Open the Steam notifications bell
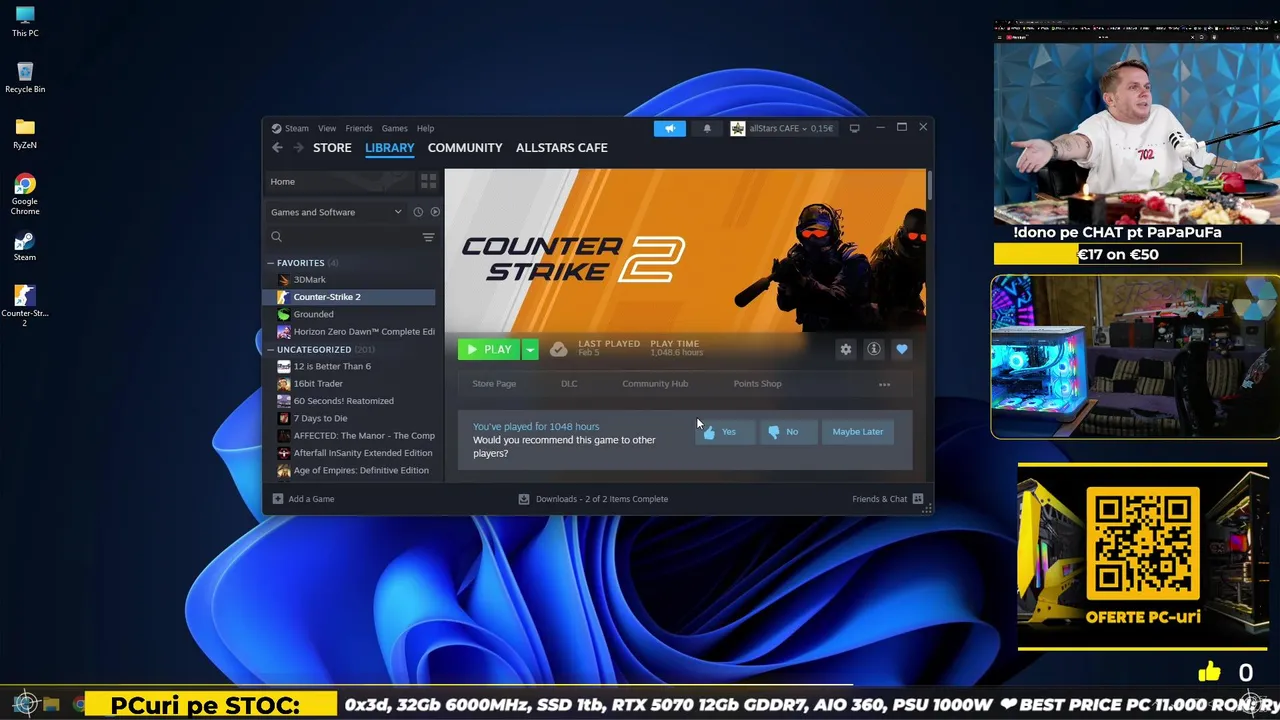Screen dimensions: 1280x720 click(707, 128)
